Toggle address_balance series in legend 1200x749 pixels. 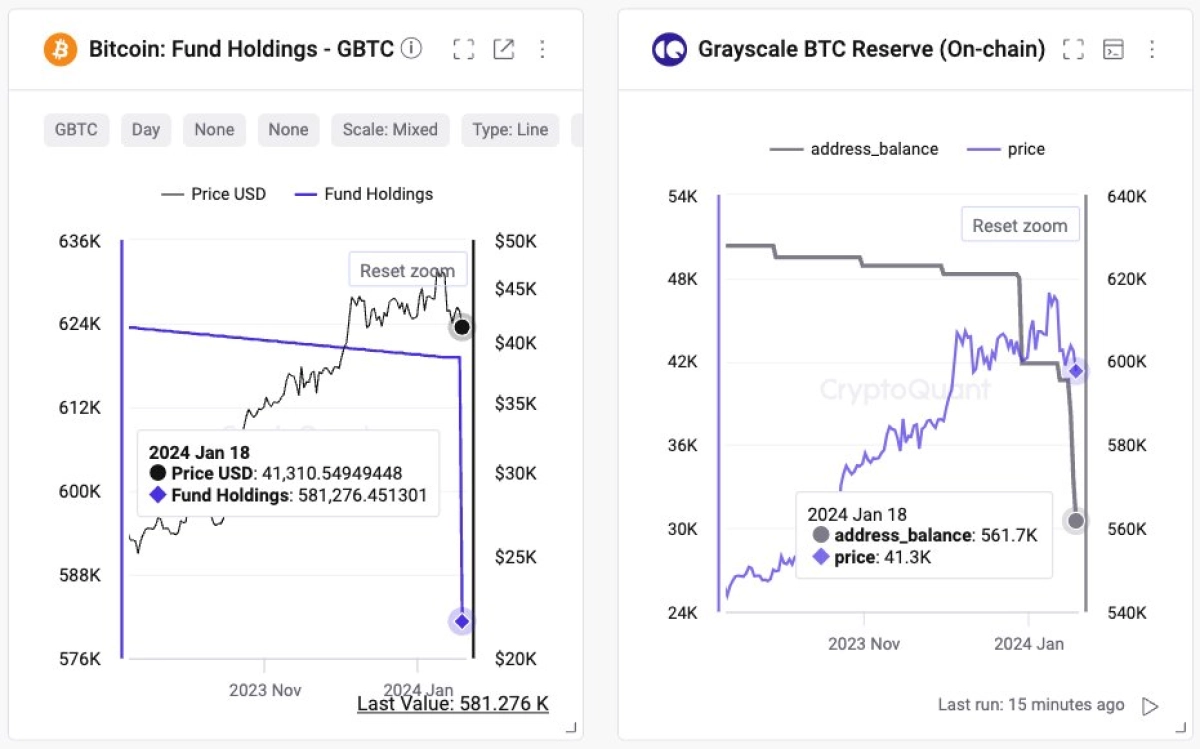click(854, 149)
